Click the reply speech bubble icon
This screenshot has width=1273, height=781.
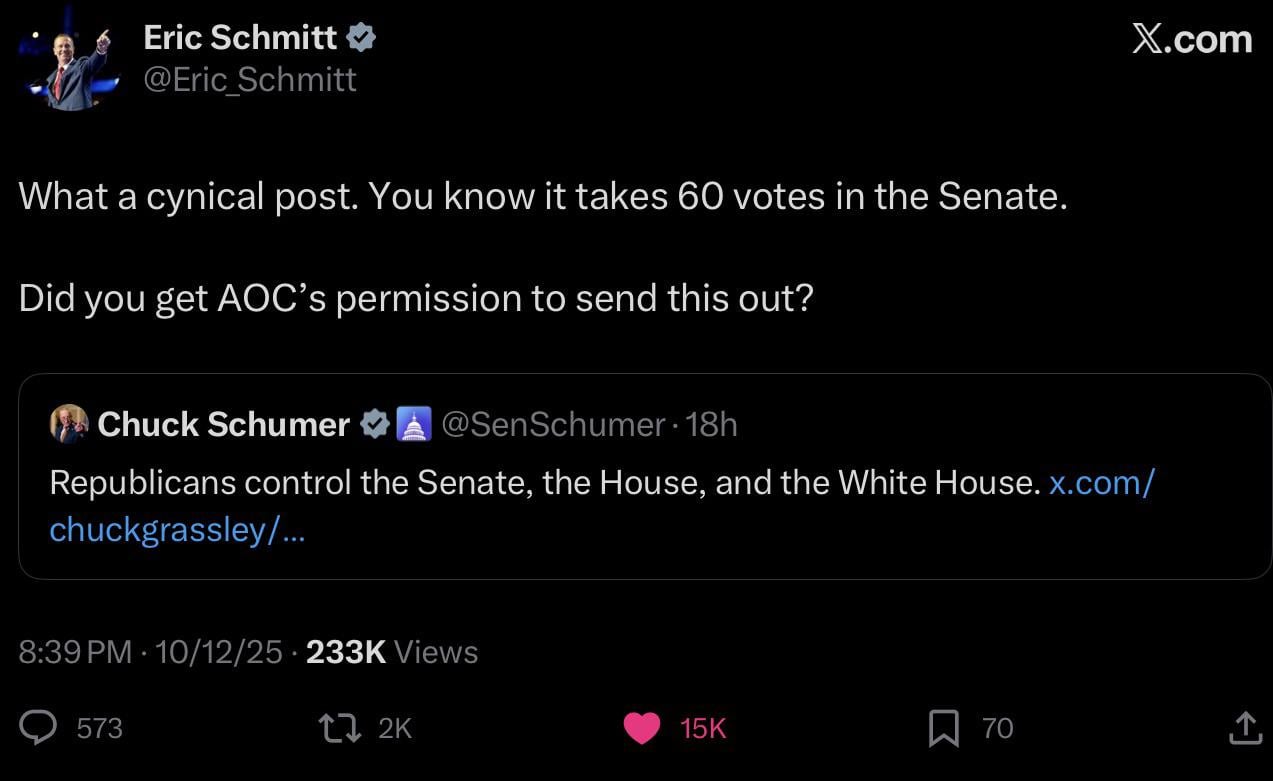click(39, 728)
